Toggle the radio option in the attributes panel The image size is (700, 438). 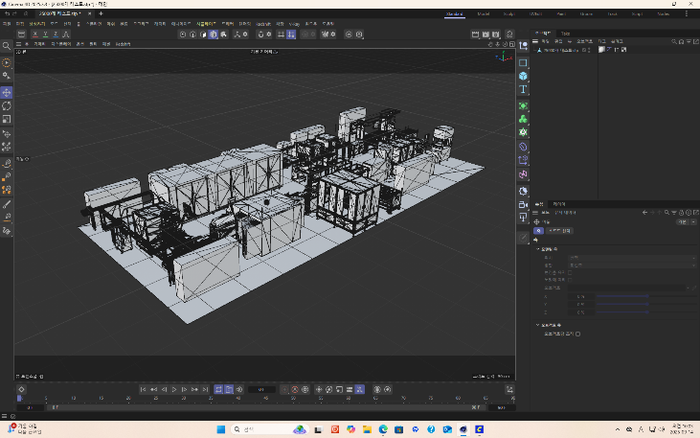tap(578, 334)
